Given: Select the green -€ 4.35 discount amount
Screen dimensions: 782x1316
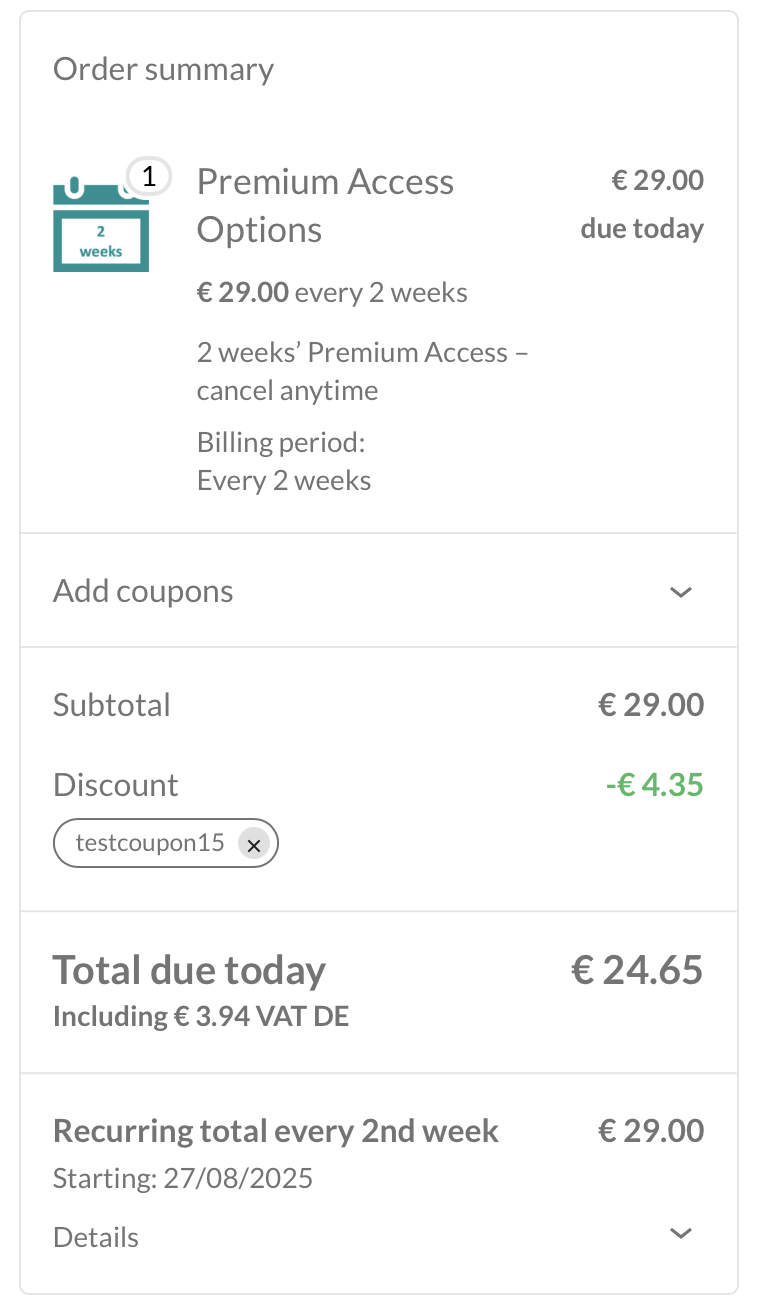Looking at the screenshot, I should (655, 785).
